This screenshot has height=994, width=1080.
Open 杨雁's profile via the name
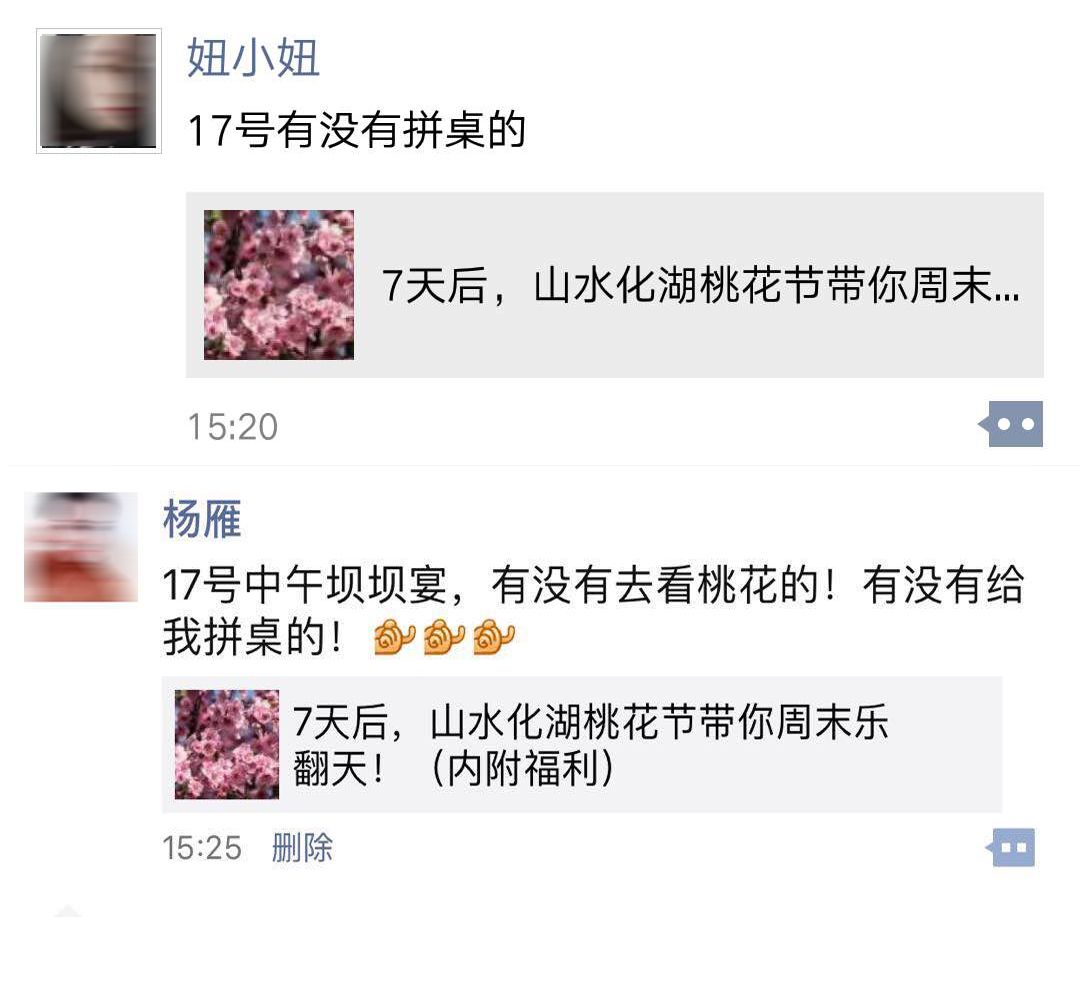tap(202, 519)
